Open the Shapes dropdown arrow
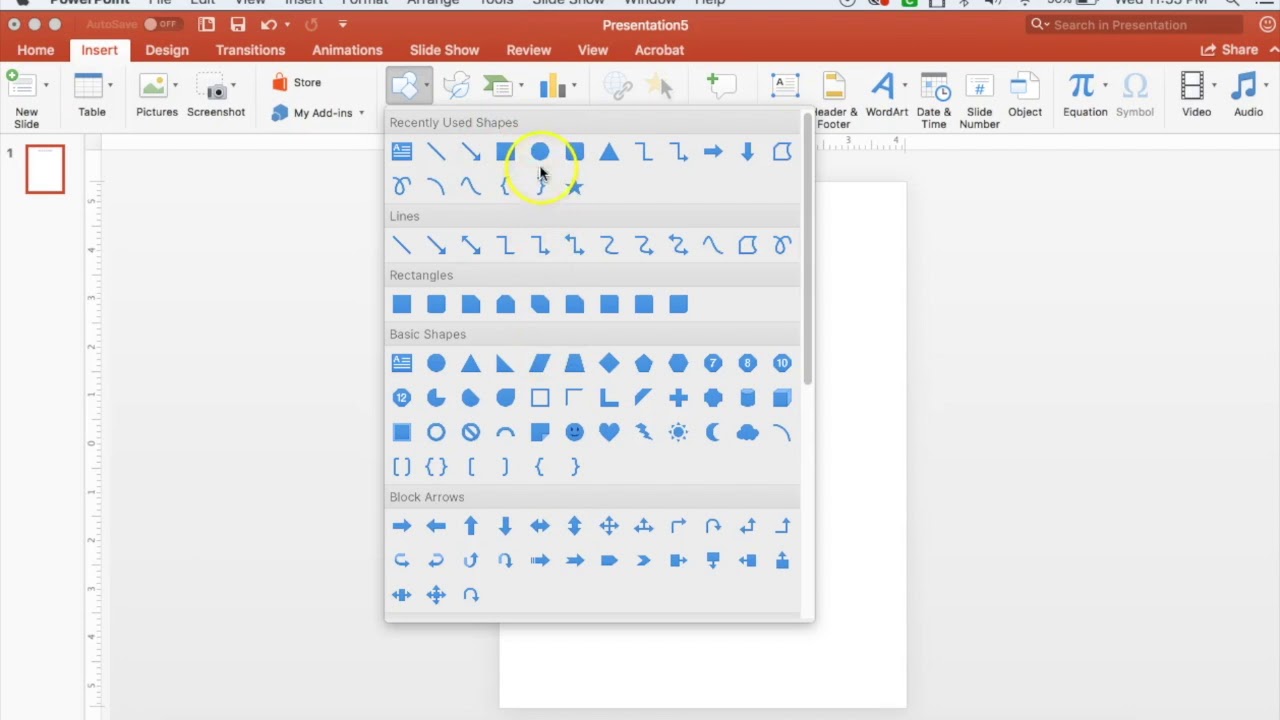 coord(427,86)
